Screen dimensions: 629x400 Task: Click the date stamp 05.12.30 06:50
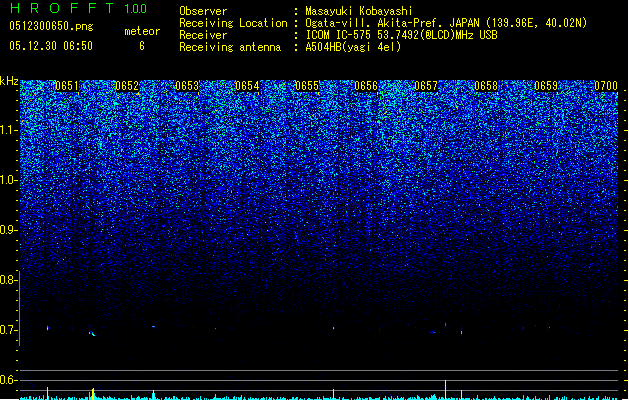[x=51, y=46]
